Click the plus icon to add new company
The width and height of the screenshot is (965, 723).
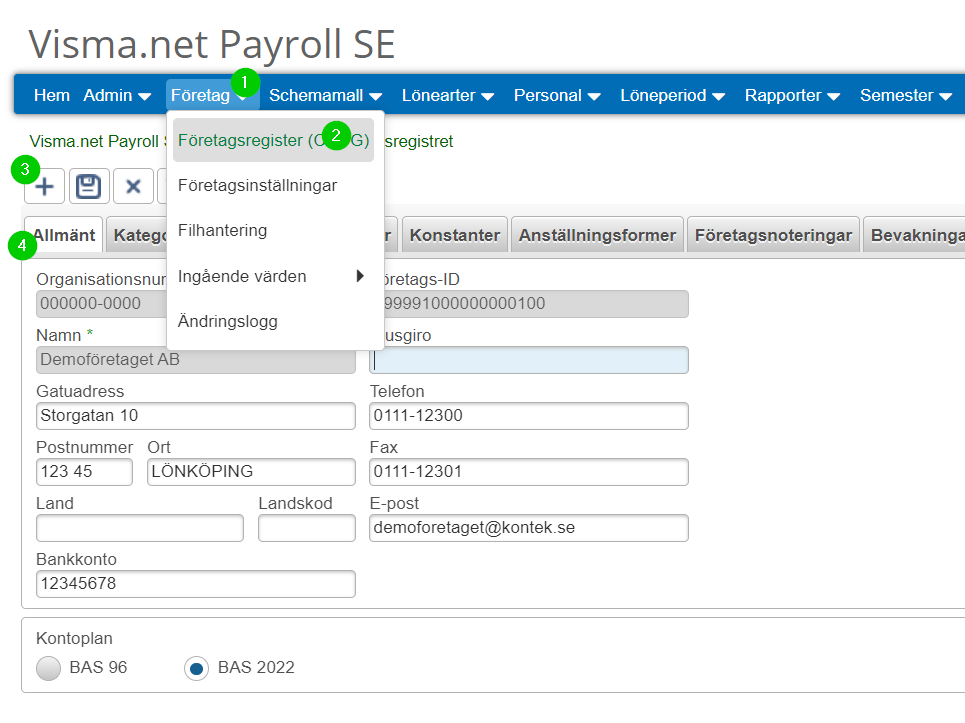coord(44,186)
